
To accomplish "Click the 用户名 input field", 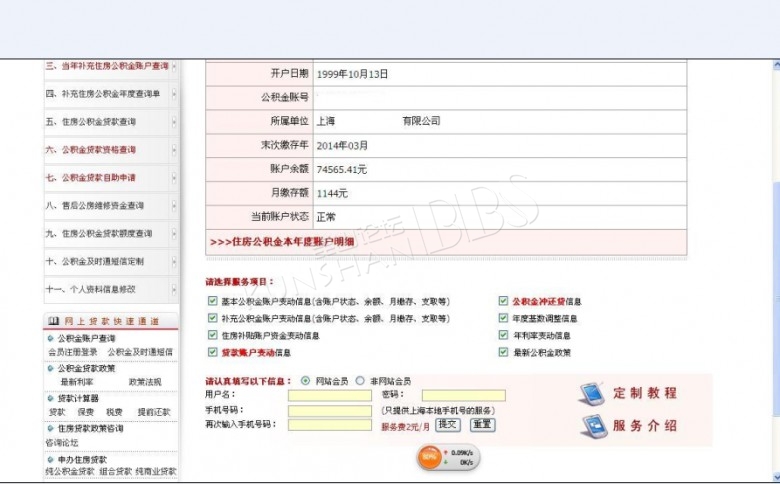I will pyautogui.click(x=329, y=395).
